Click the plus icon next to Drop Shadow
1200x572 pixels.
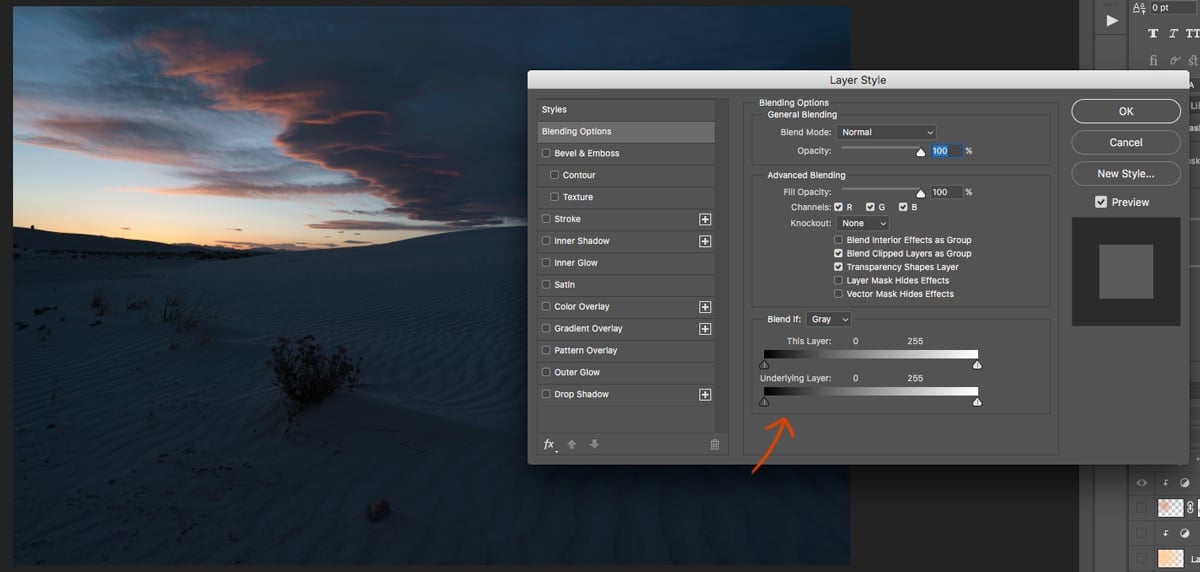point(705,395)
